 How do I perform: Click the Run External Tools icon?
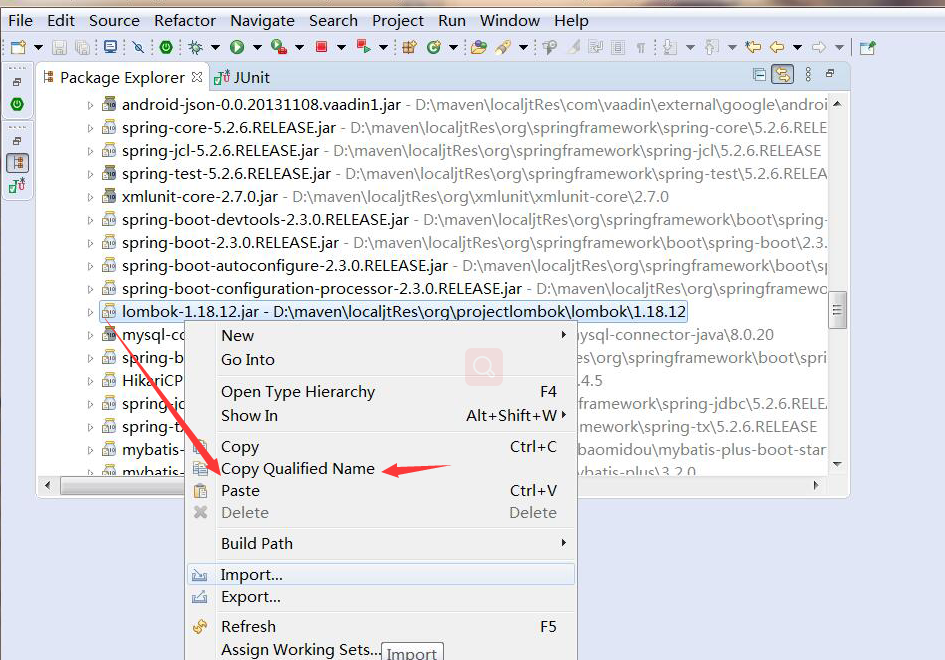tap(278, 47)
